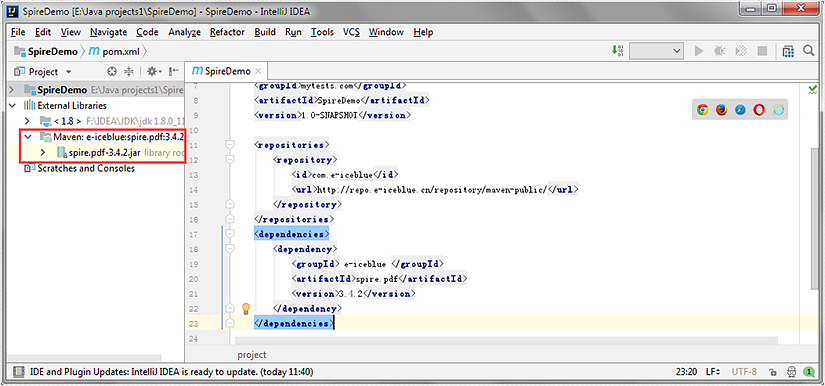Screen dimensions: 825x386
Task: Expand the spire.pdf-3.4.2.jar node
Action: click(x=44, y=153)
